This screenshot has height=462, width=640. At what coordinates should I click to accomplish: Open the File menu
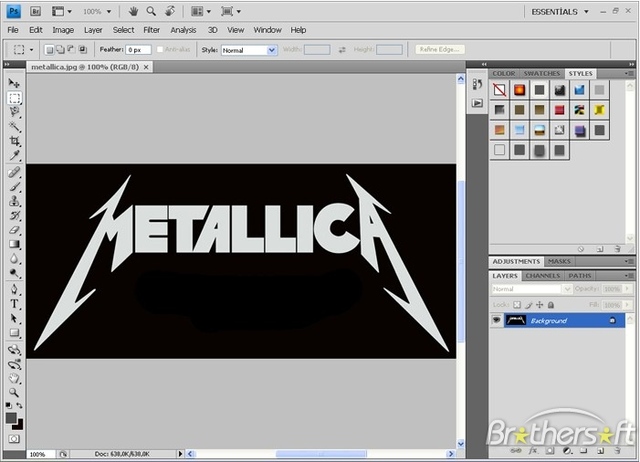(x=13, y=30)
